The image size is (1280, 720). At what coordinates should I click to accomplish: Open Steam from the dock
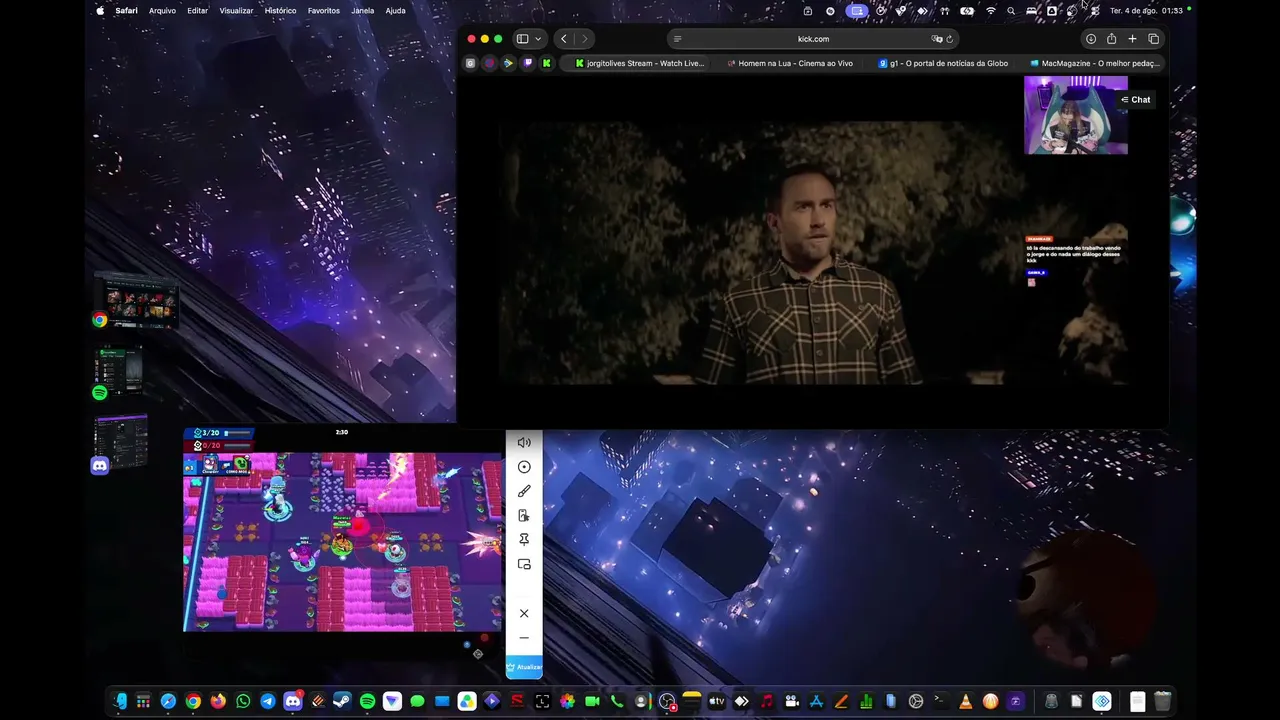[x=342, y=701]
